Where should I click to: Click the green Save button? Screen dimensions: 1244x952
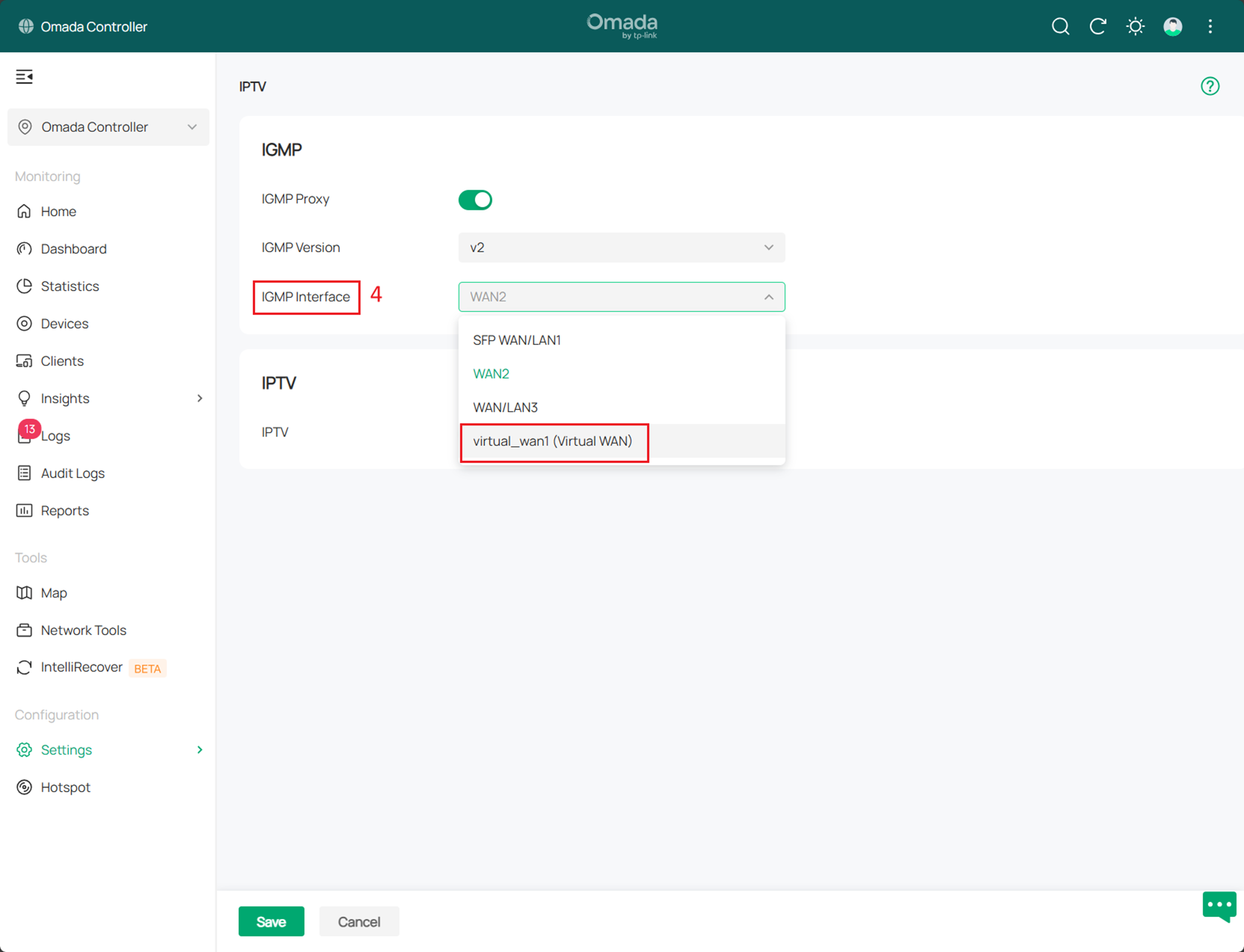coord(271,921)
